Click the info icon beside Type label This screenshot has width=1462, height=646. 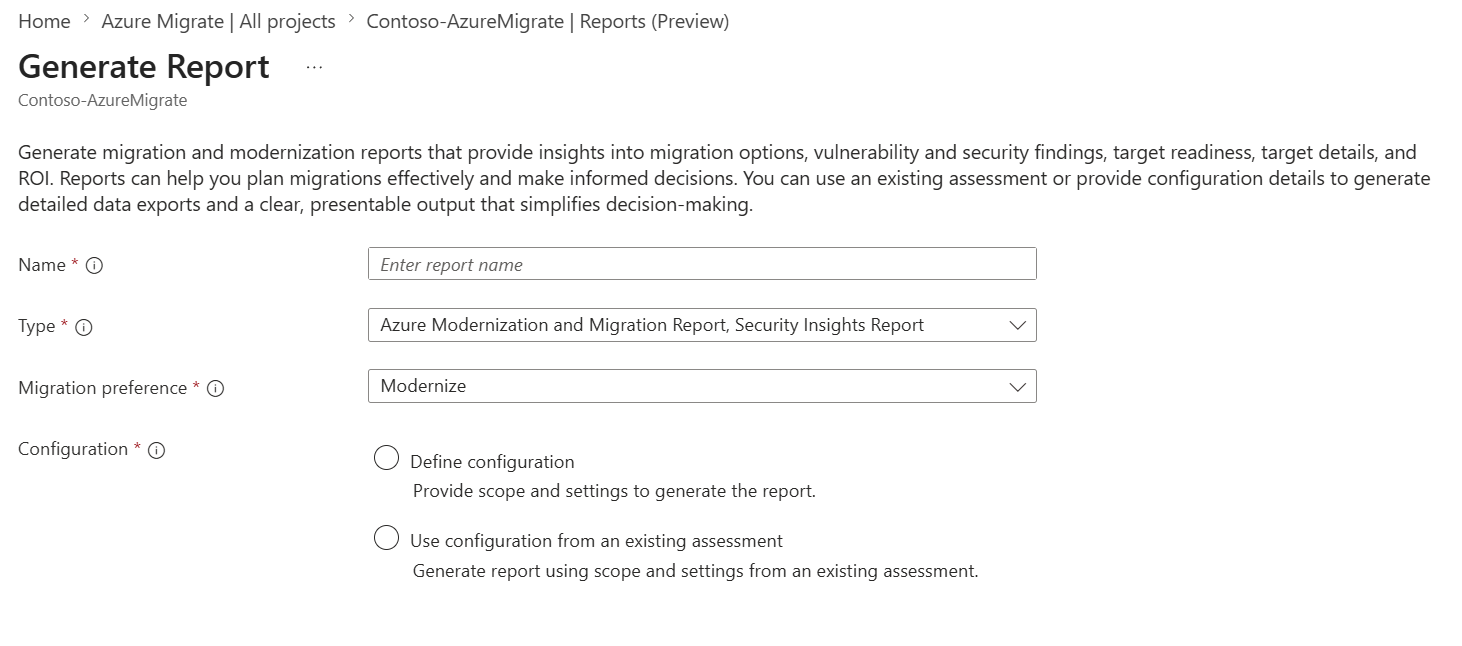(84, 327)
